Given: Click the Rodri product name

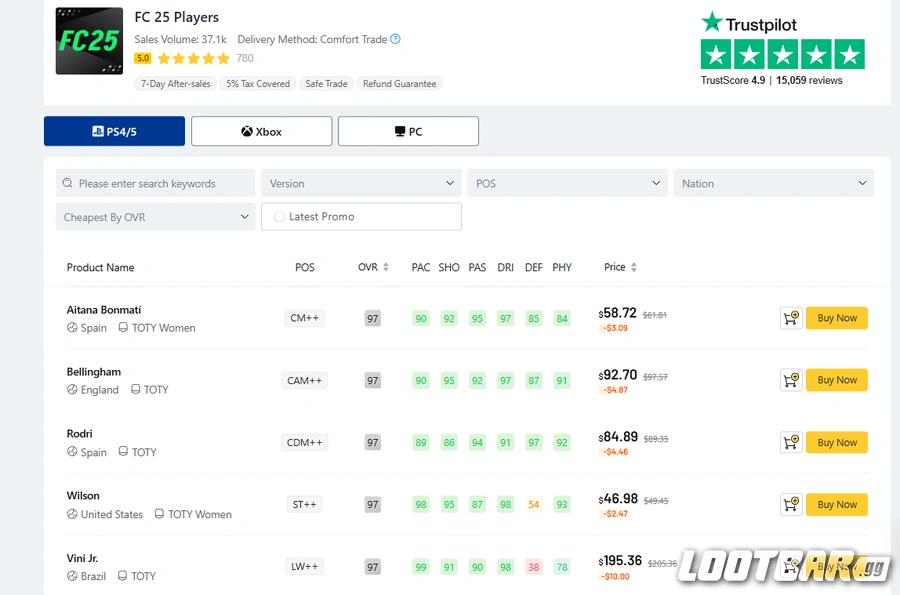Looking at the screenshot, I should coord(79,434).
